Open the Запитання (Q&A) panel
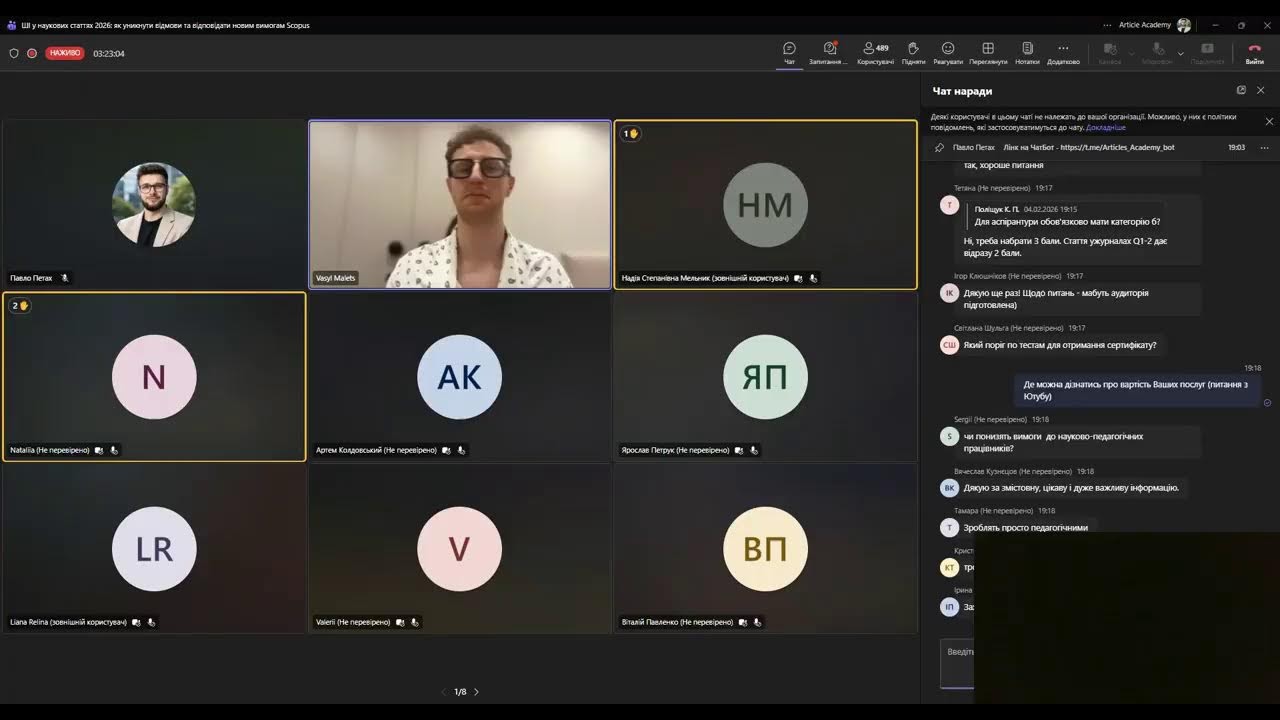Image resolution: width=1280 pixels, height=720 pixels. (x=828, y=53)
